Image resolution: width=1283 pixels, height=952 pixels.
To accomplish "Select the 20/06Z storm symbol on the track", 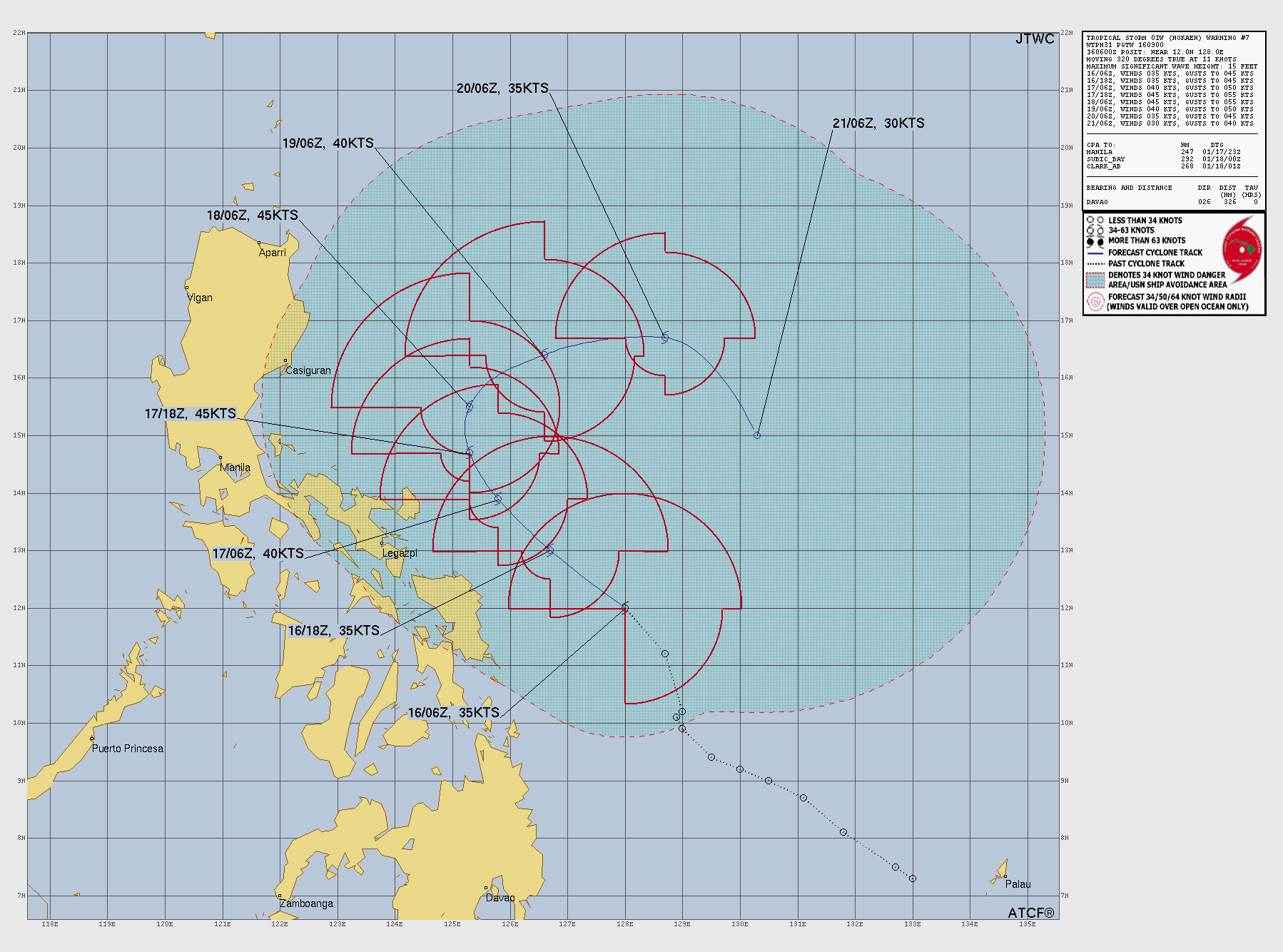I will click(x=664, y=337).
